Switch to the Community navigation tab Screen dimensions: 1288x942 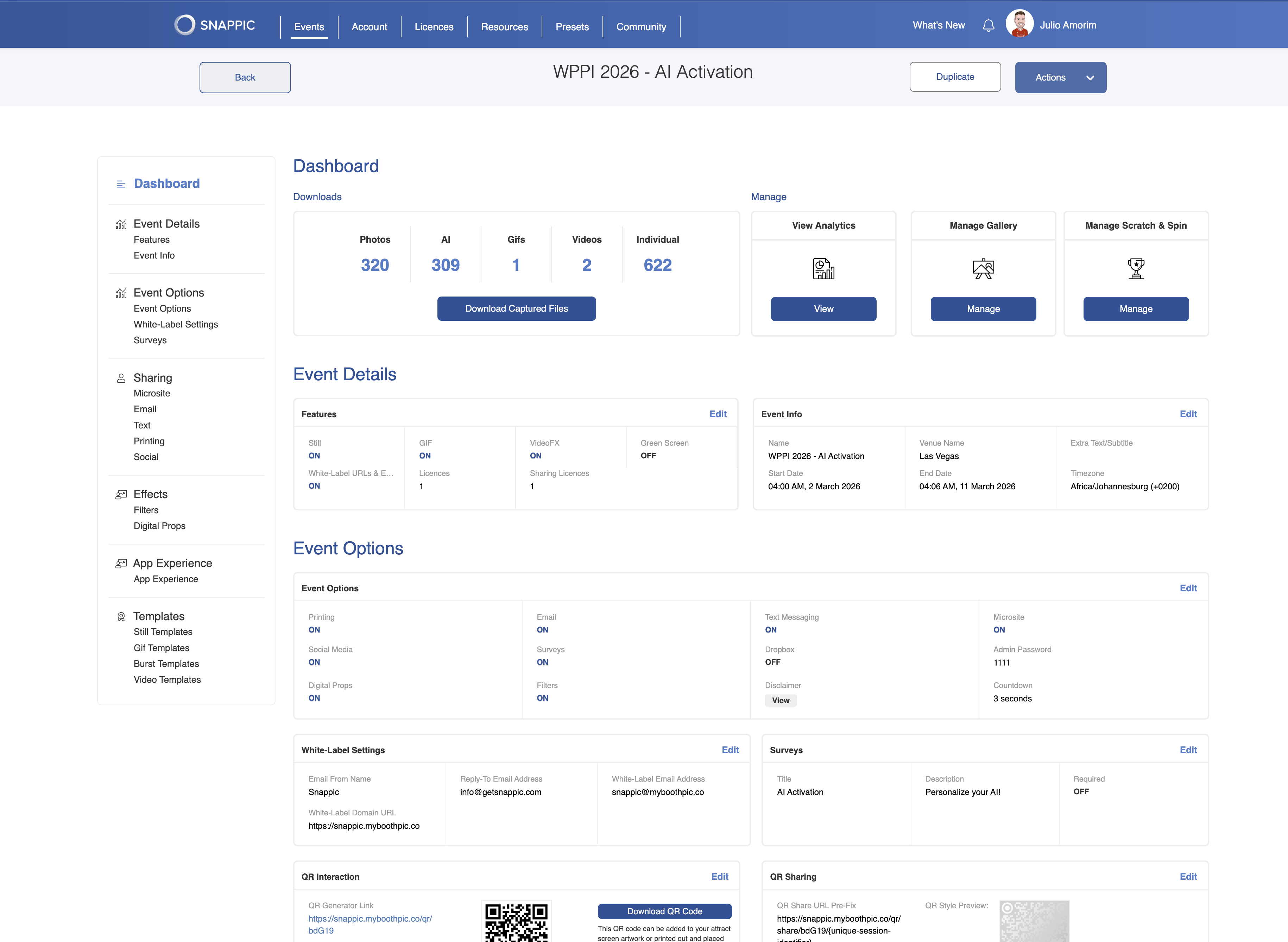[640, 27]
